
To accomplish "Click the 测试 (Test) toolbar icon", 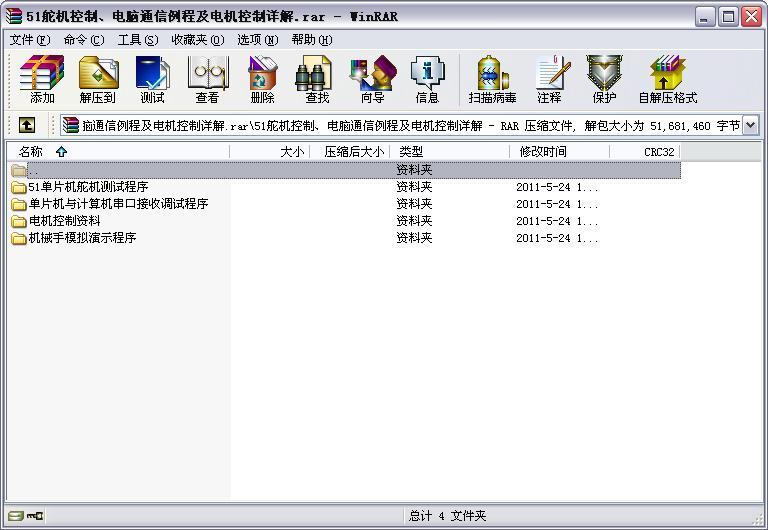I will pos(152,80).
